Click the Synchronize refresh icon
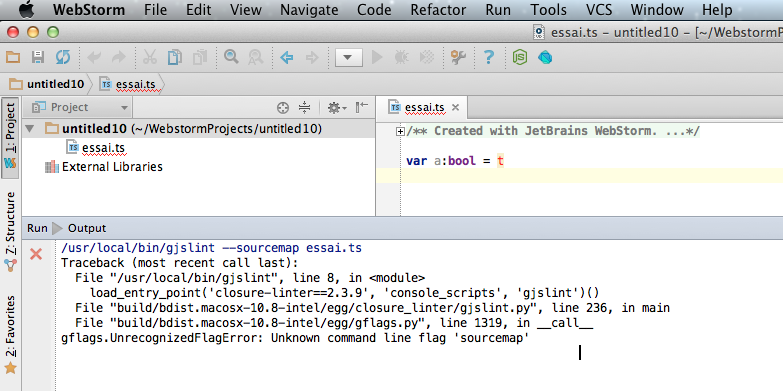Screen dimensions: 783x391 pos(63,57)
